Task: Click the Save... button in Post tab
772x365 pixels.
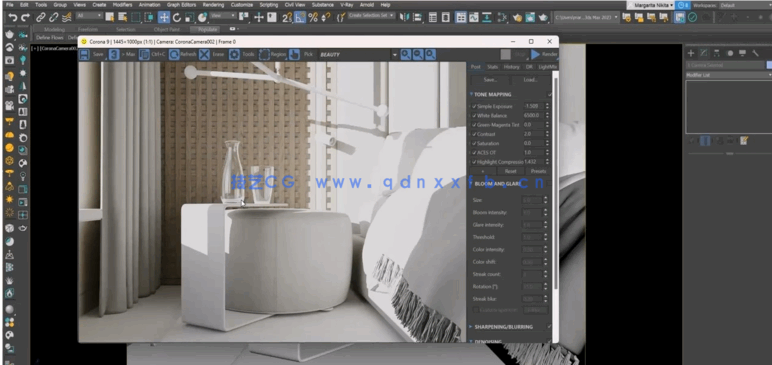Action: (x=490, y=79)
